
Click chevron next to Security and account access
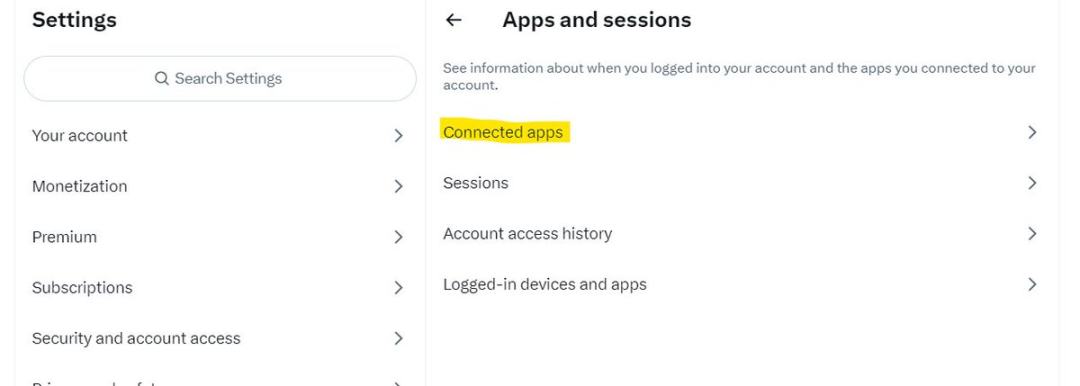pos(398,338)
